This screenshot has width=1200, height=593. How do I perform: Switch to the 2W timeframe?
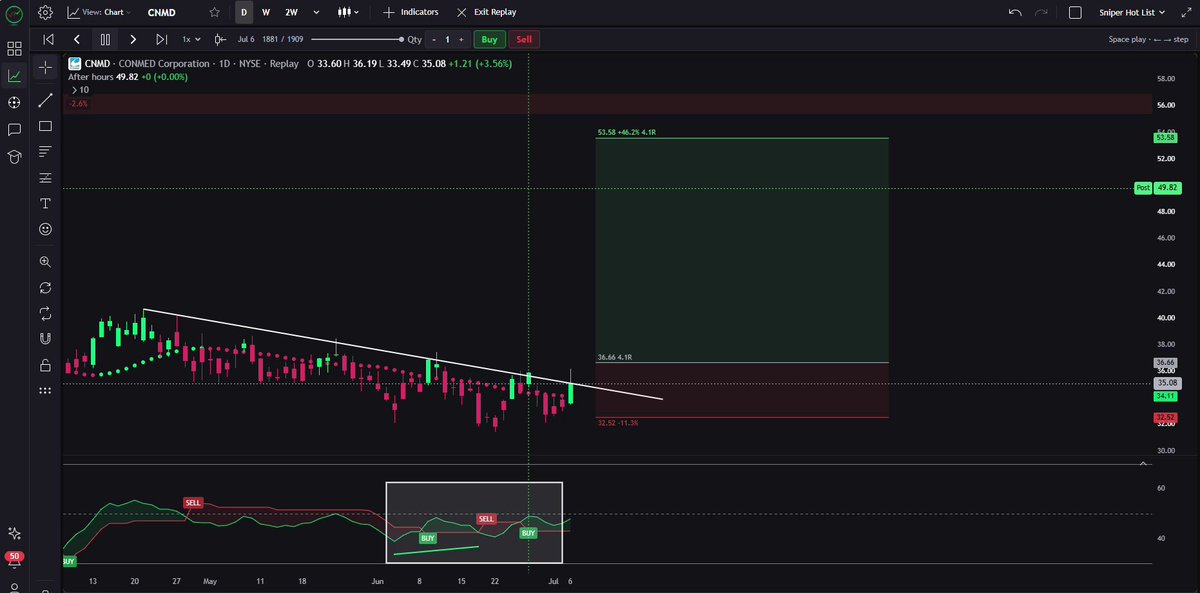[290, 13]
